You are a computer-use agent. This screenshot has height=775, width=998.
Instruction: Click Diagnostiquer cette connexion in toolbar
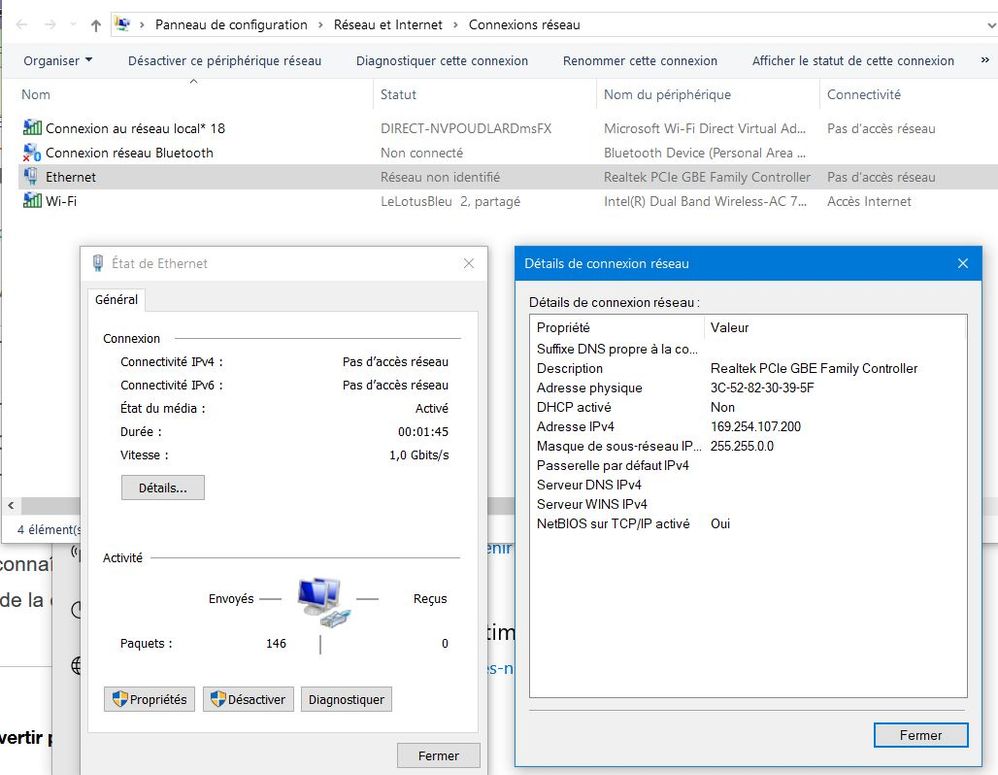(x=442, y=61)
